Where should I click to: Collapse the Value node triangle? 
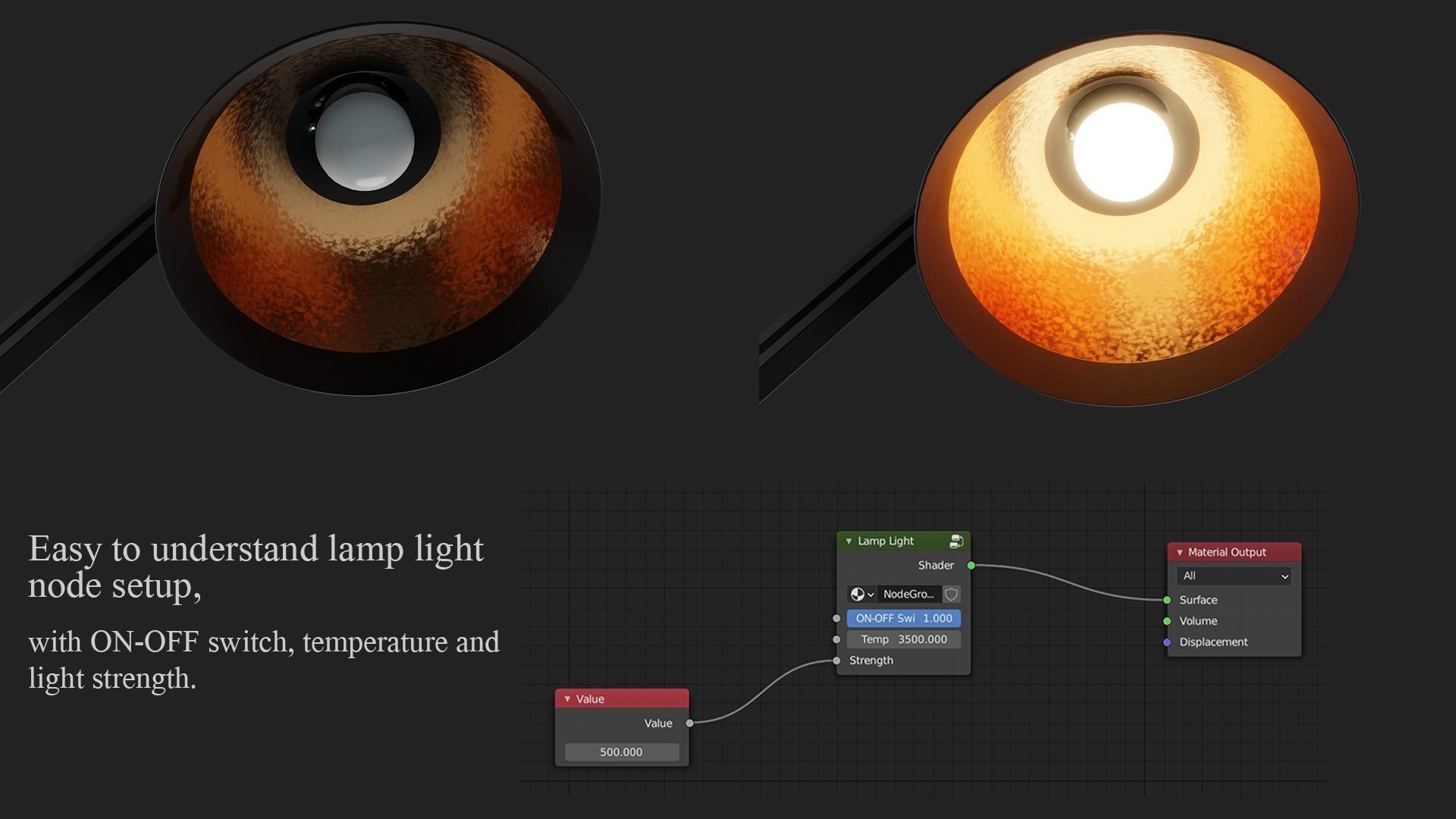click(x=567, y=699)
